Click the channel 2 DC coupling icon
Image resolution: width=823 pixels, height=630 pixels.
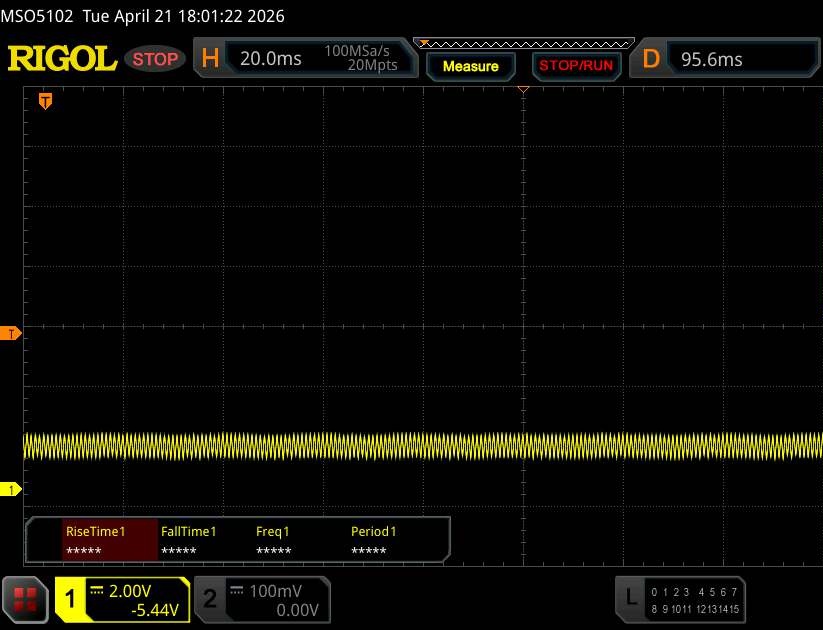[237, 591]
